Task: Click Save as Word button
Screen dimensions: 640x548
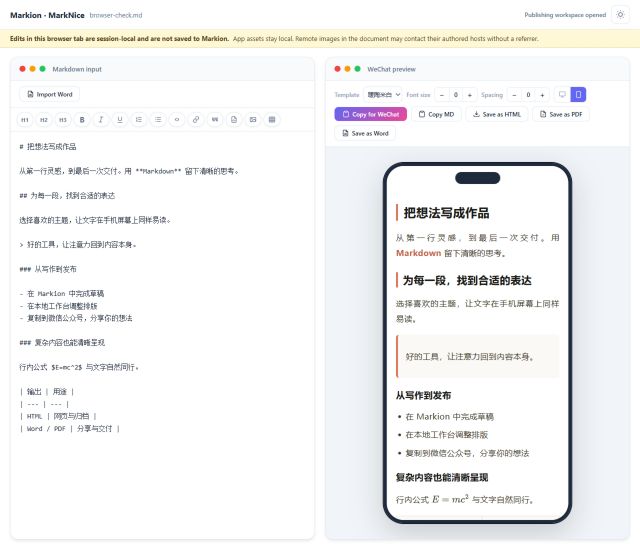Action: point(365,133)
